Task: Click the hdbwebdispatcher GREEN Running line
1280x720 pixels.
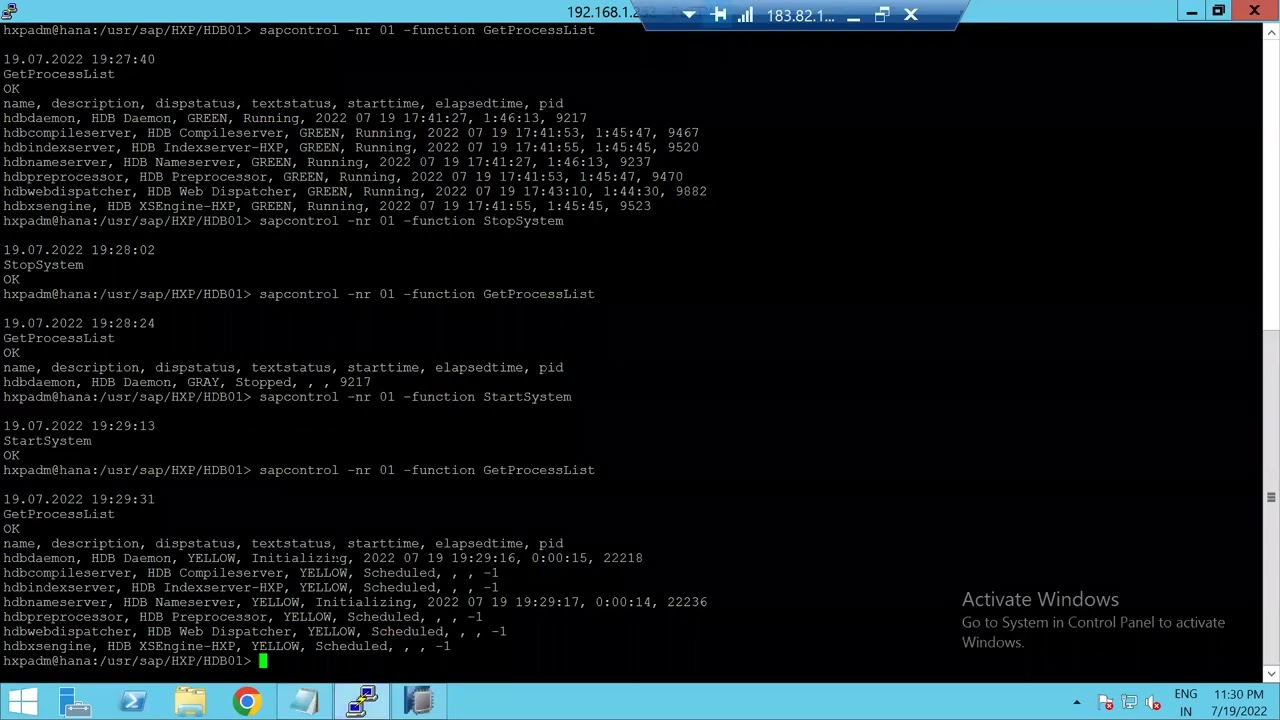Action: click(x=355, y=191)
